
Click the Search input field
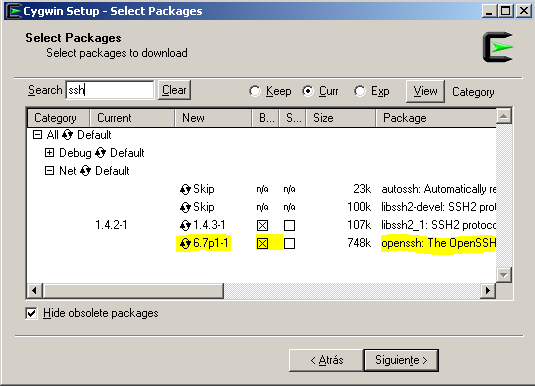(x=110, y=90)
